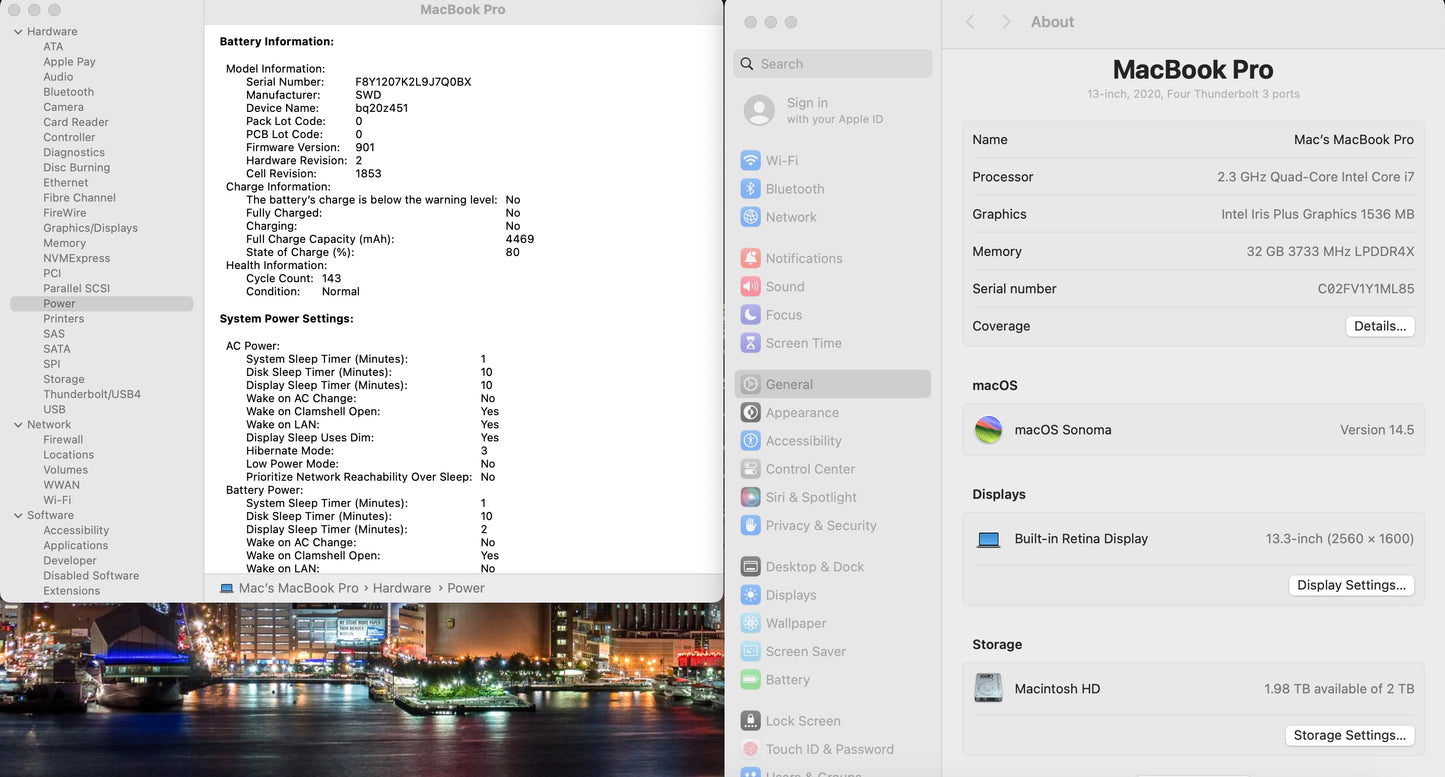Open Wi-Fi settings icon in sidebar
The width and height of the screenshot is (1445, 777).
(750, 161)
